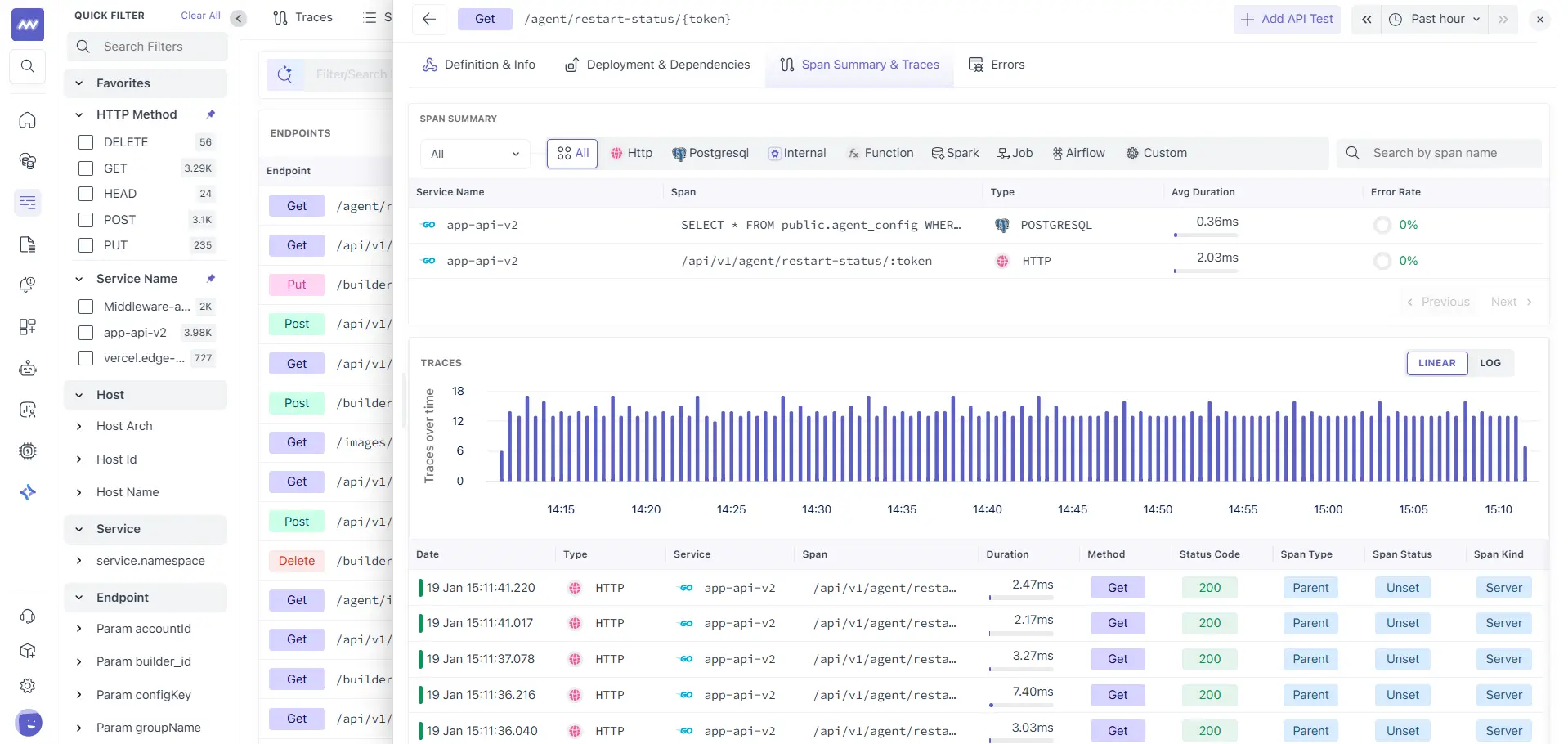The width and height of the screenshot is (1568, 744).
Task: Switch to the Errors tab
Action: tap(997, 65)
